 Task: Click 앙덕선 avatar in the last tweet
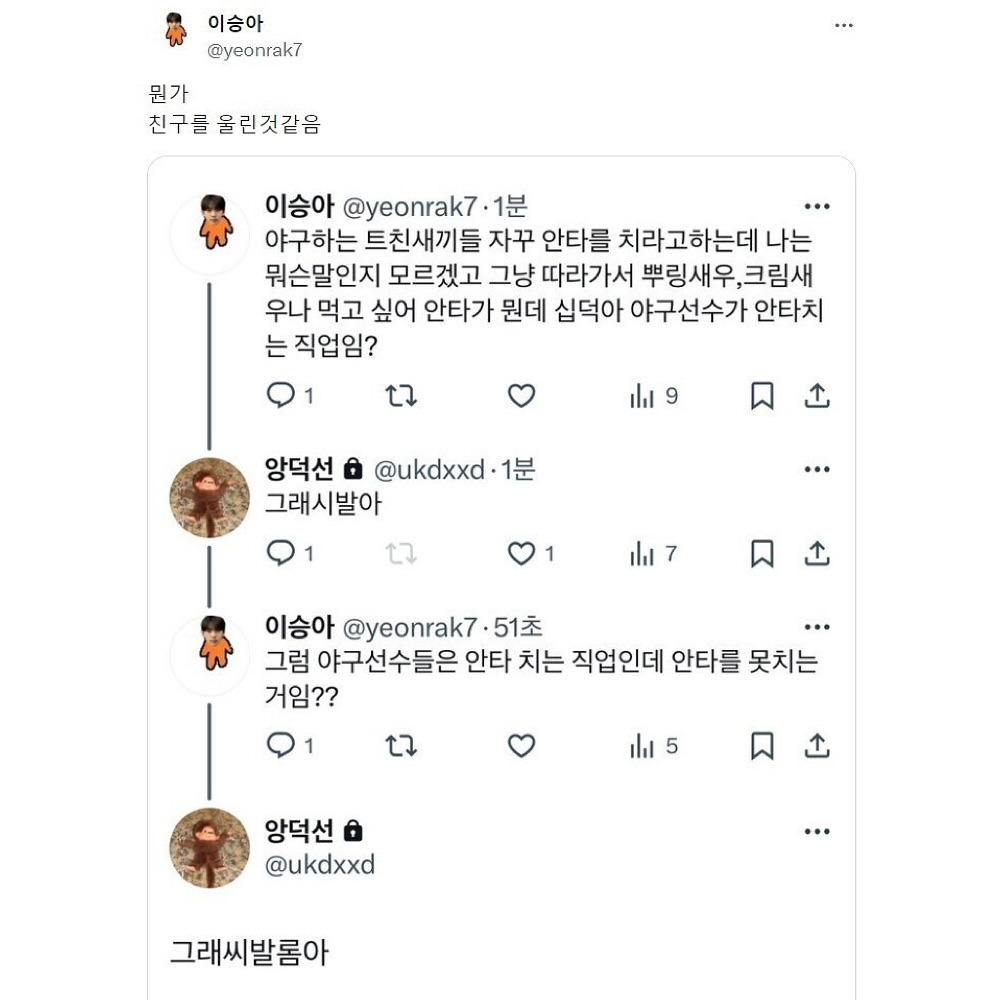tap(209, 848)
